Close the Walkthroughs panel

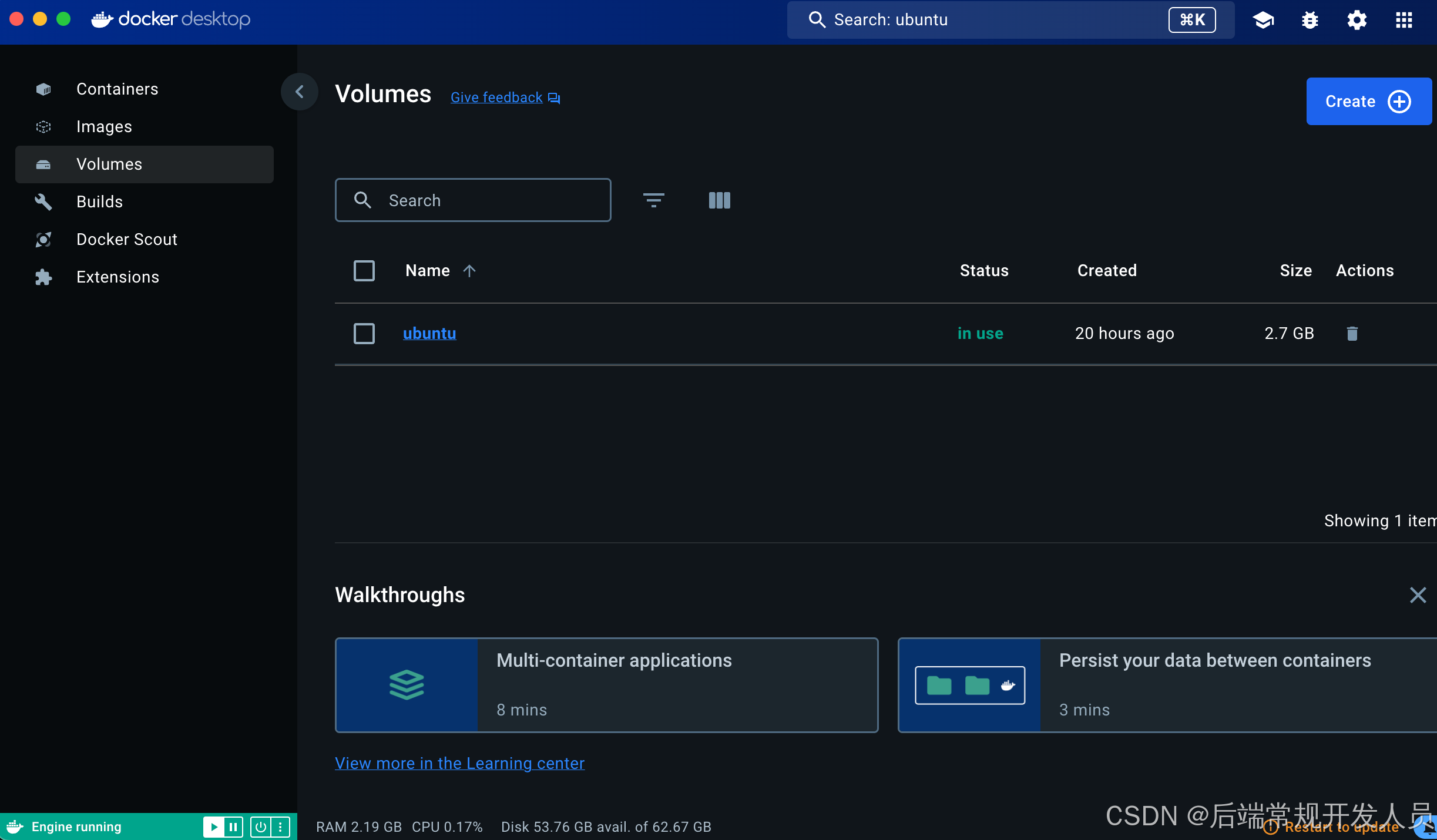1418,595
